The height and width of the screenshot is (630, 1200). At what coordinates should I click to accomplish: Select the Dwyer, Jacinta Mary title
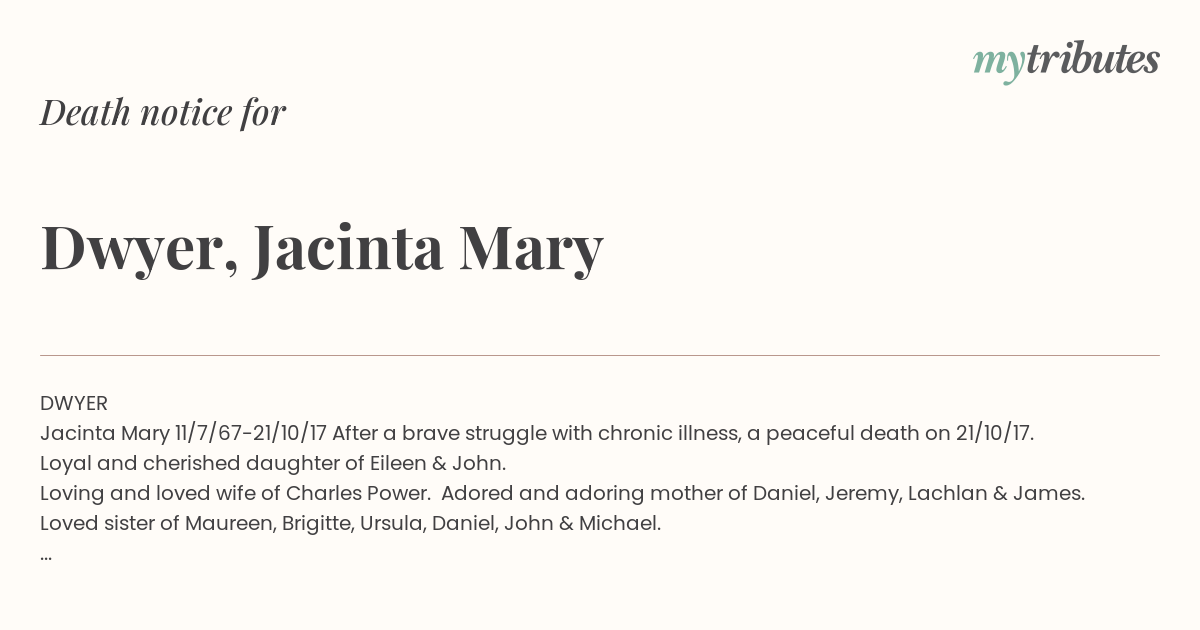coord(322,249)
